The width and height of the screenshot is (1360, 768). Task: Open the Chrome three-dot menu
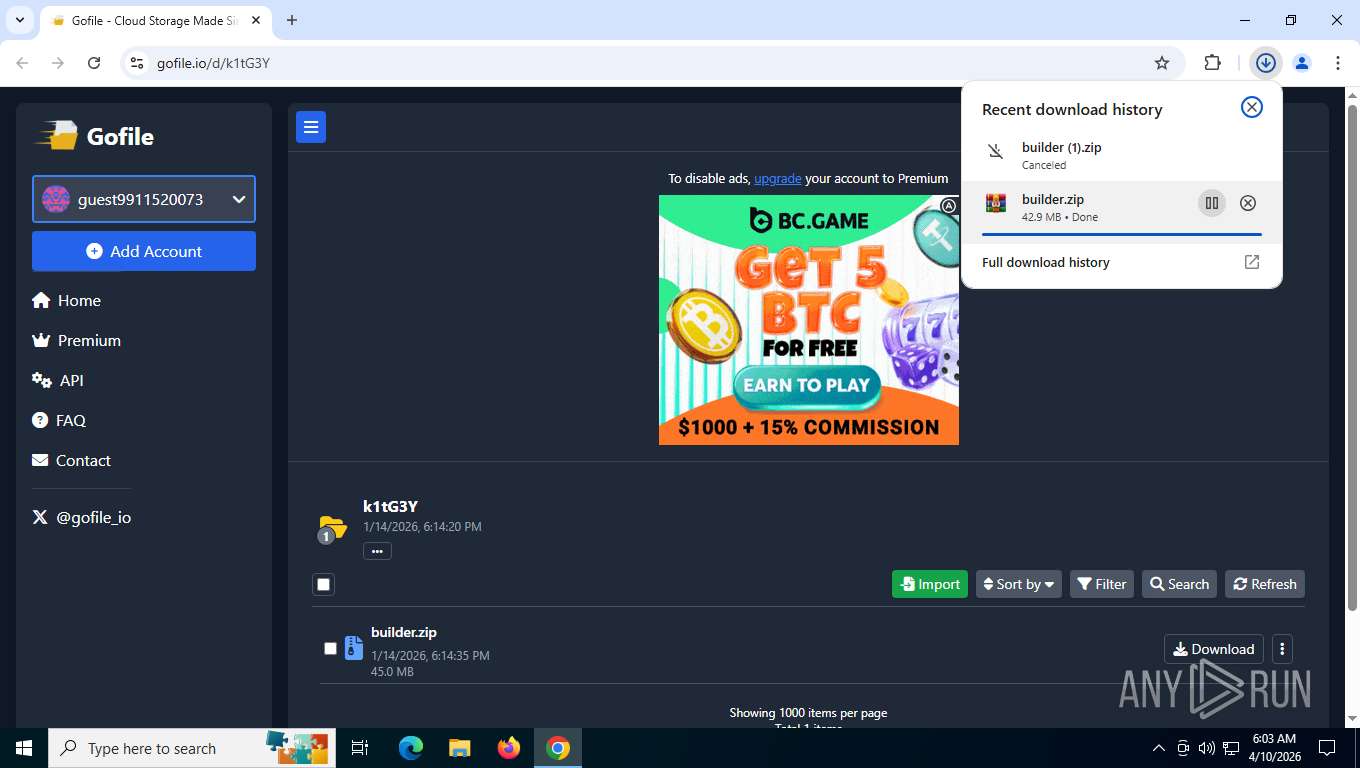tap(1338, 63)
